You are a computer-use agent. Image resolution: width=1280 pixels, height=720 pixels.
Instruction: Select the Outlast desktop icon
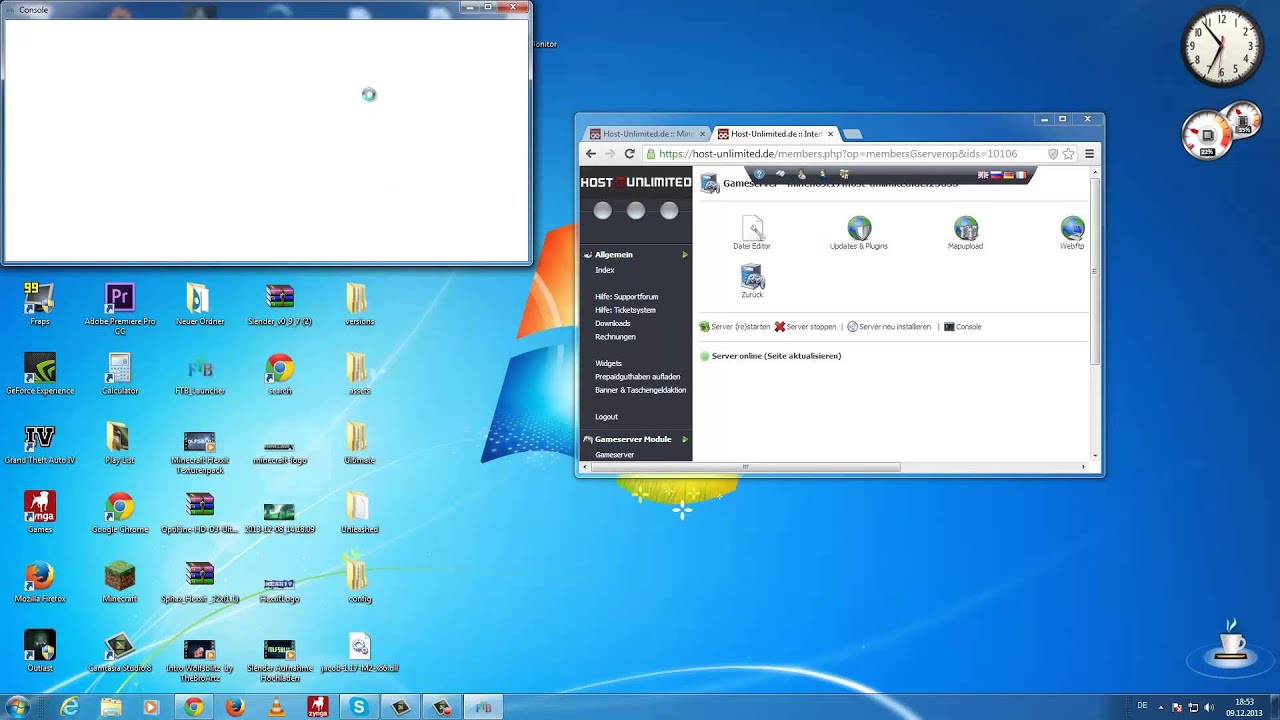(40, 650)
